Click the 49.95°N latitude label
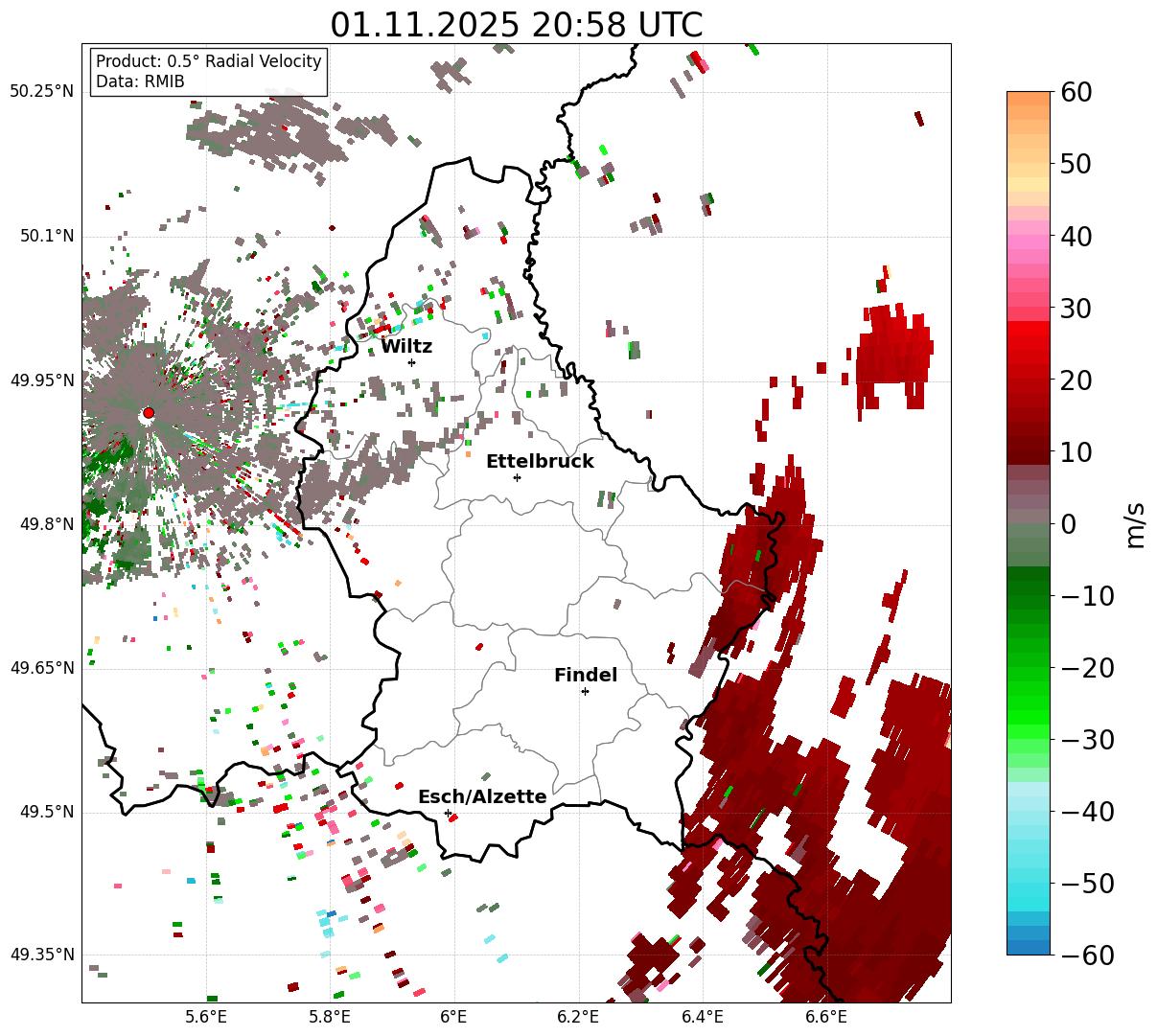1157x1036 pixels. point(42,380)
